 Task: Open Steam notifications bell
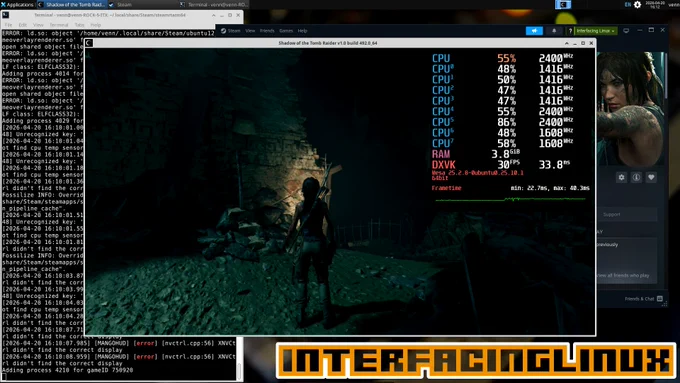pos(554,31)
